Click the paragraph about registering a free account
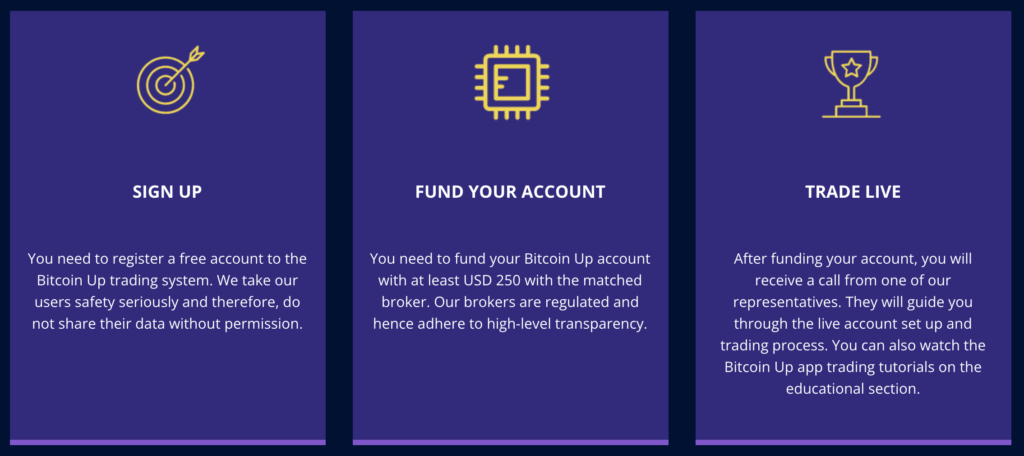The image size is (1024, 456). pos(167,291)
